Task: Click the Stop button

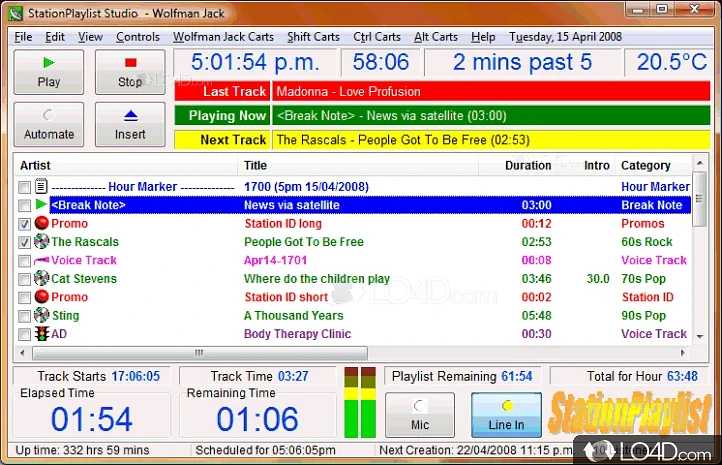Action: coord(130,72)
